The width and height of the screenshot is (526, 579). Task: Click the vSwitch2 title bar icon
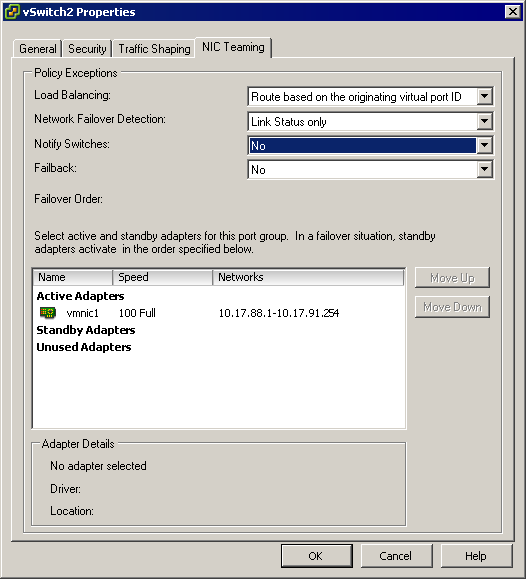pos(12,12)
